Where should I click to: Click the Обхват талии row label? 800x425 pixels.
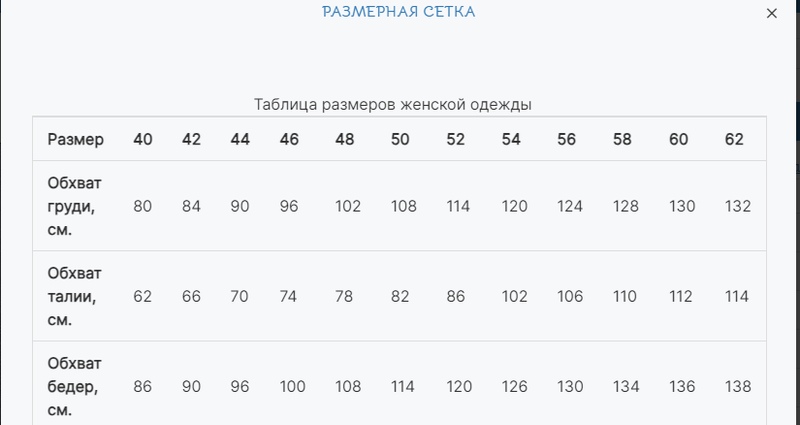coord(74,296)
